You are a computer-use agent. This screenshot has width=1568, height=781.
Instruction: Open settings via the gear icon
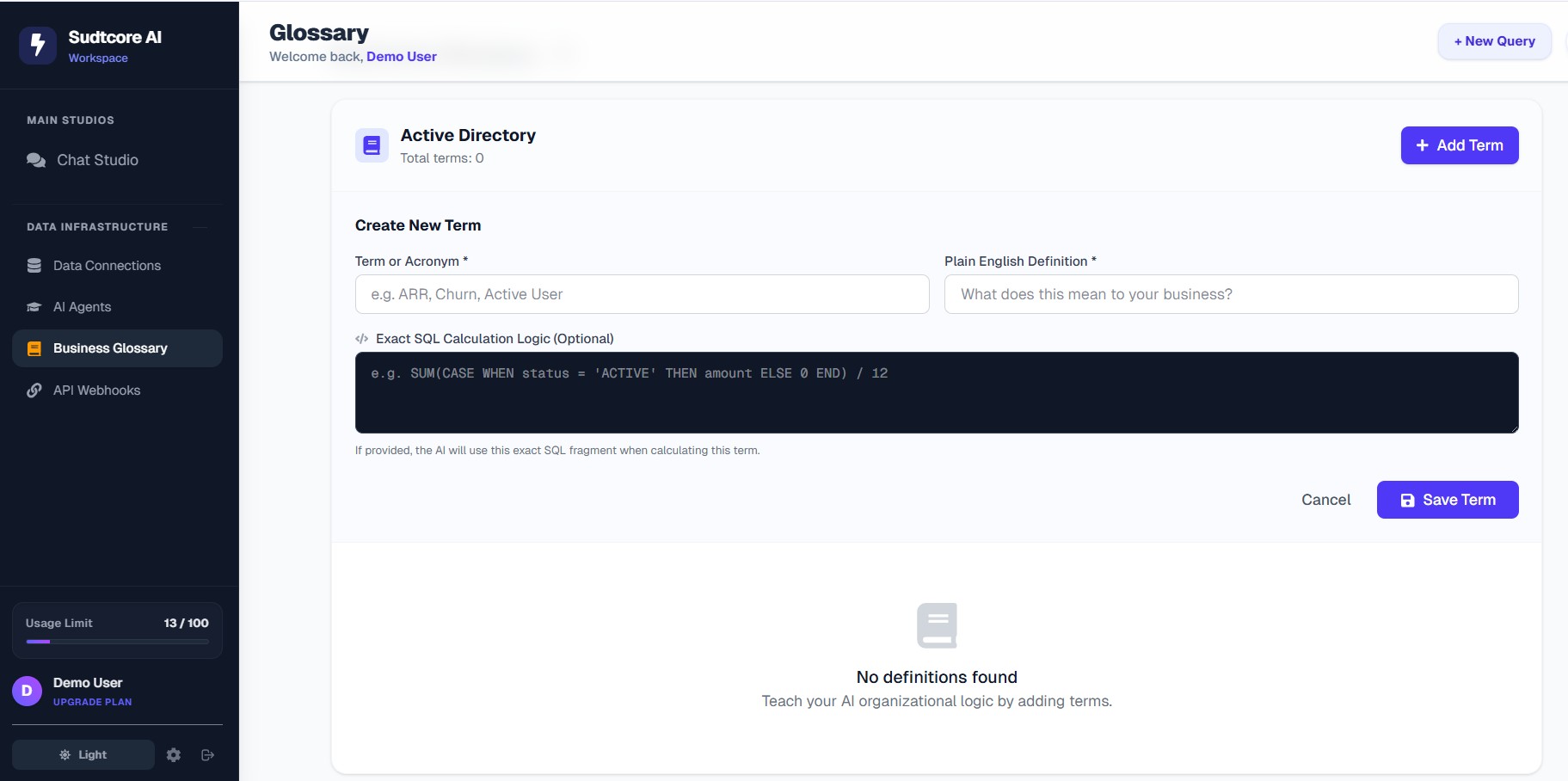[x=174, y=755]
